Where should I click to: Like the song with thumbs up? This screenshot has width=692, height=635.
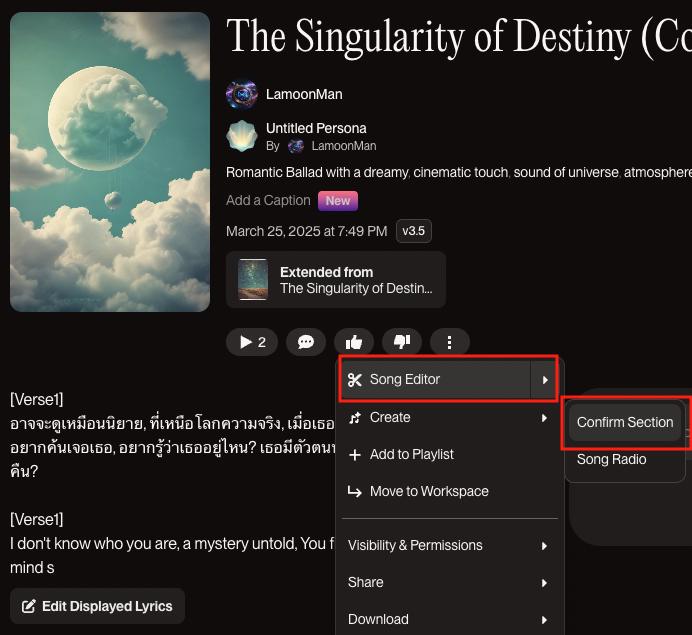pos(354,342)
